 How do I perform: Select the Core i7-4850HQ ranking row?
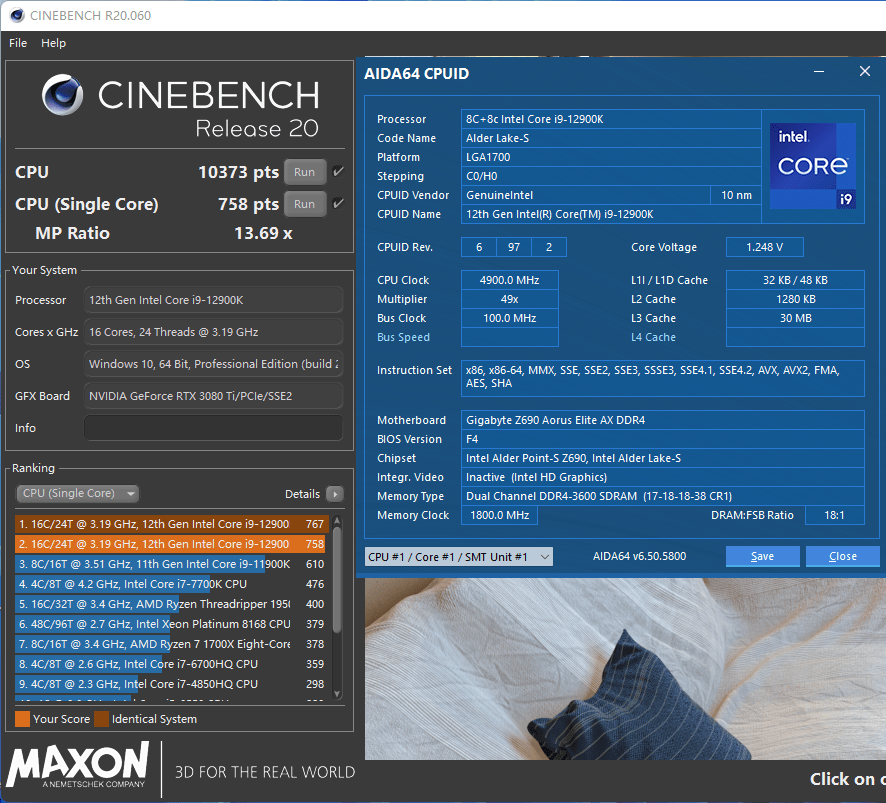click(171, 684)
